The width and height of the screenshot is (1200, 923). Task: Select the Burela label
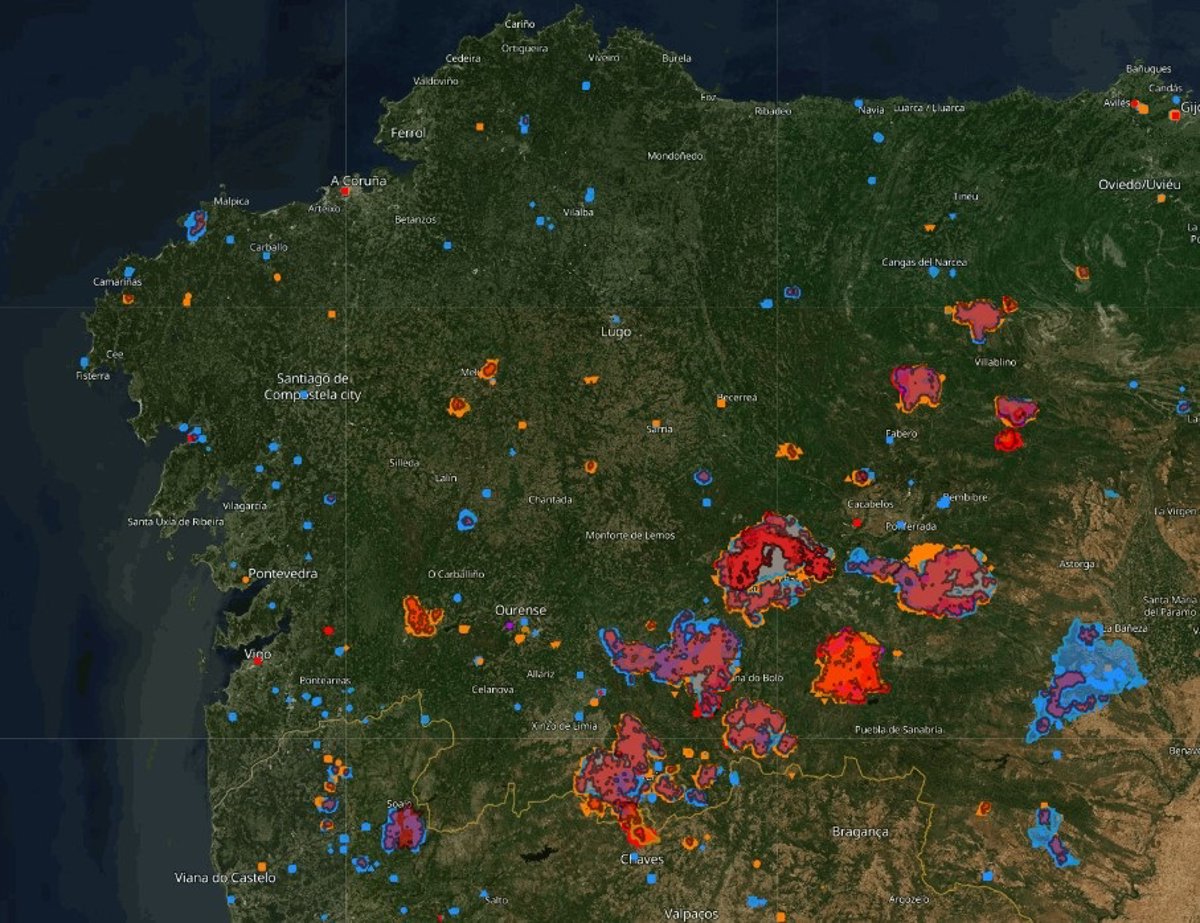[x=677, y=58]
